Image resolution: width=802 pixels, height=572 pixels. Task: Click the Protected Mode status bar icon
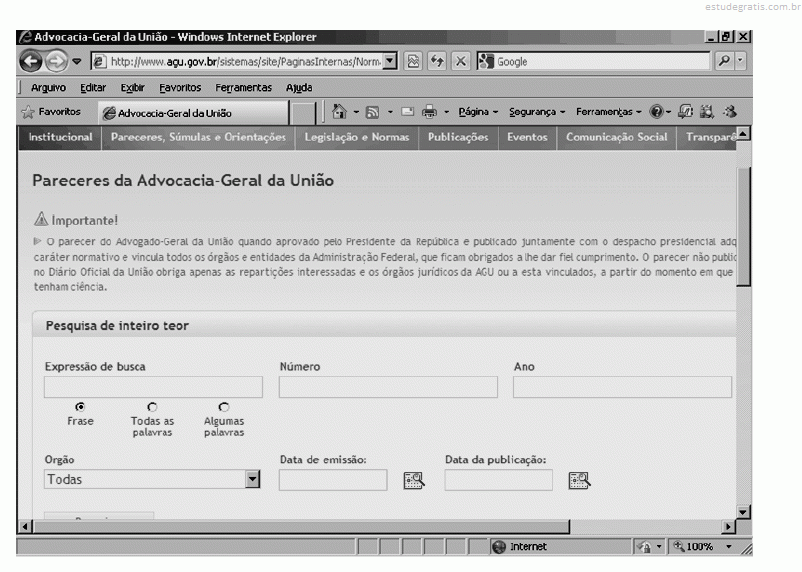[x=644, y=546]
